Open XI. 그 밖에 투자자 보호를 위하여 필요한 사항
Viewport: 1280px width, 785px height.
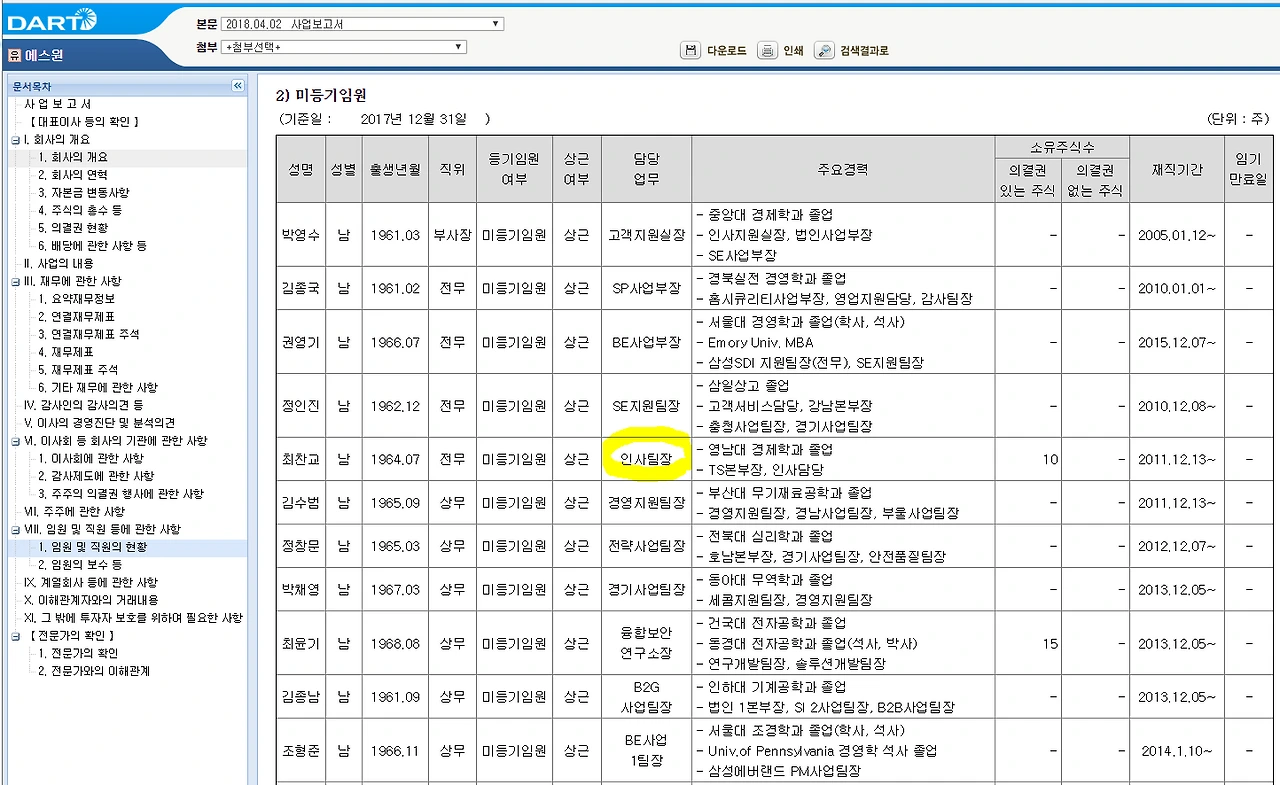[133, 618]
